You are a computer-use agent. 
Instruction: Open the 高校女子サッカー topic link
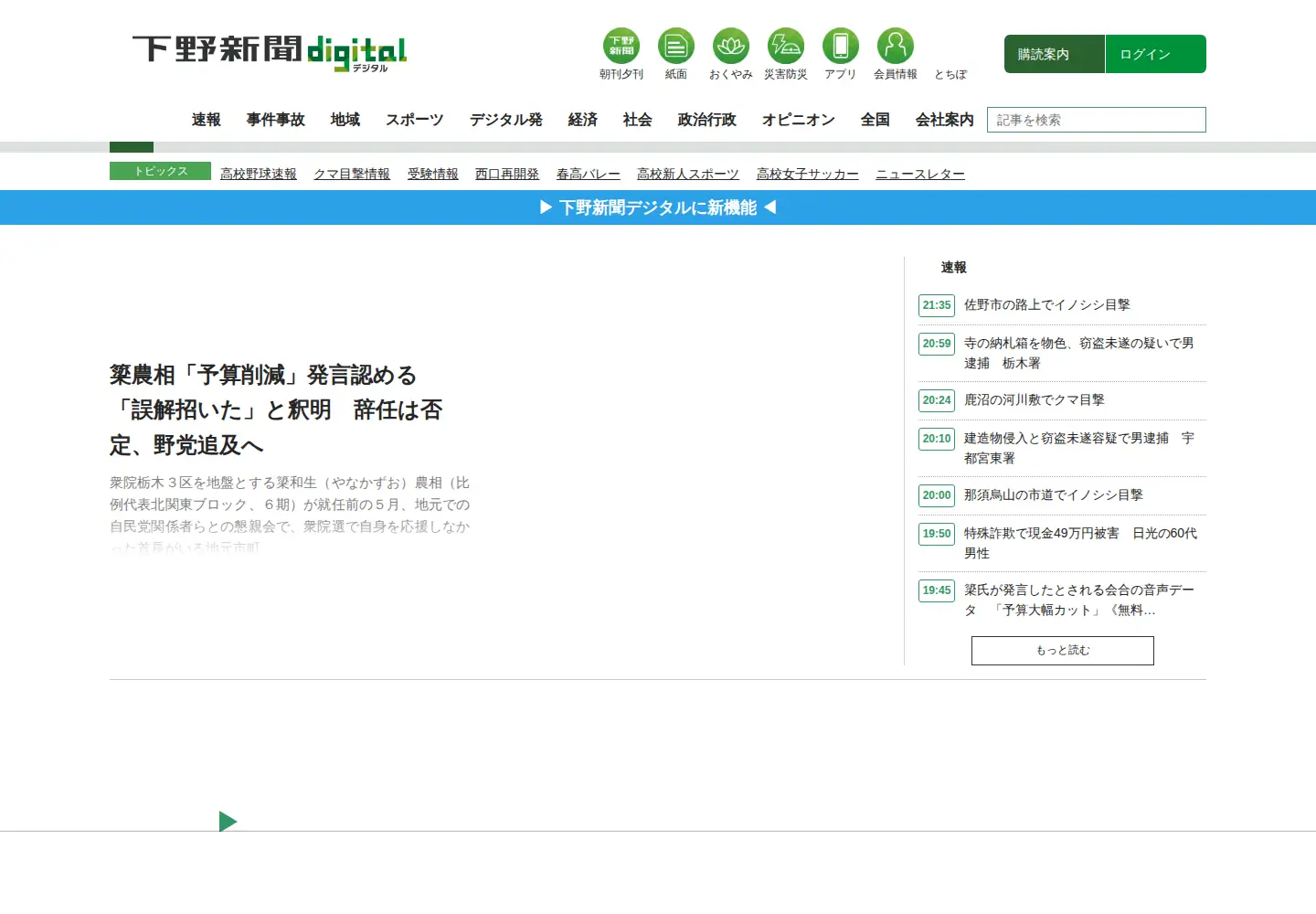point(808,174)
